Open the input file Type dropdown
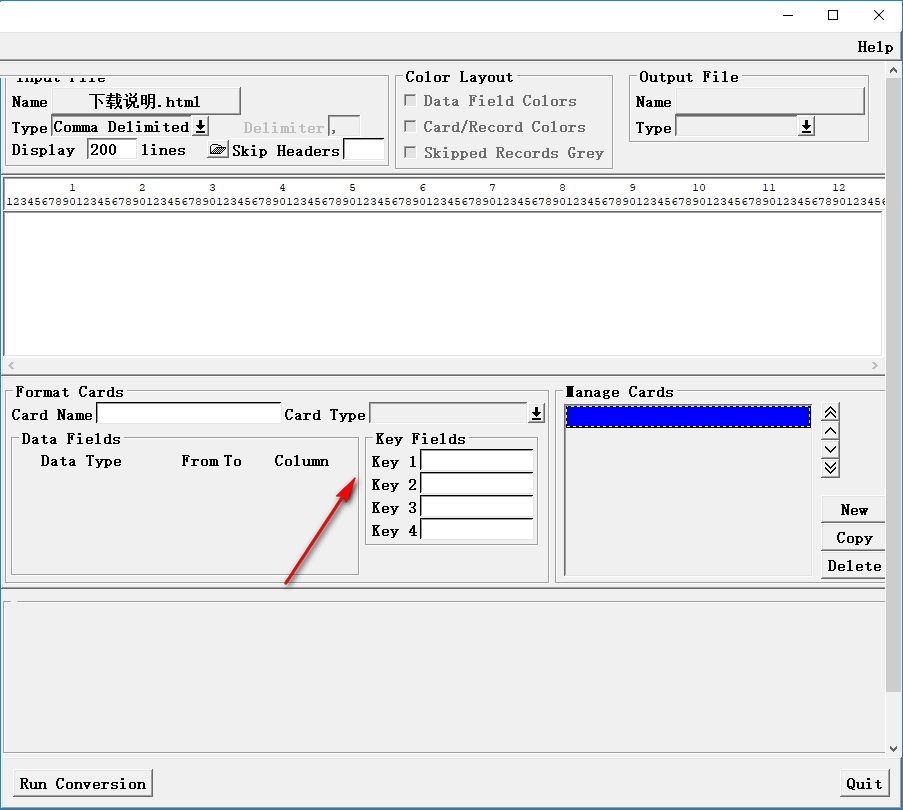 point(200,127)
